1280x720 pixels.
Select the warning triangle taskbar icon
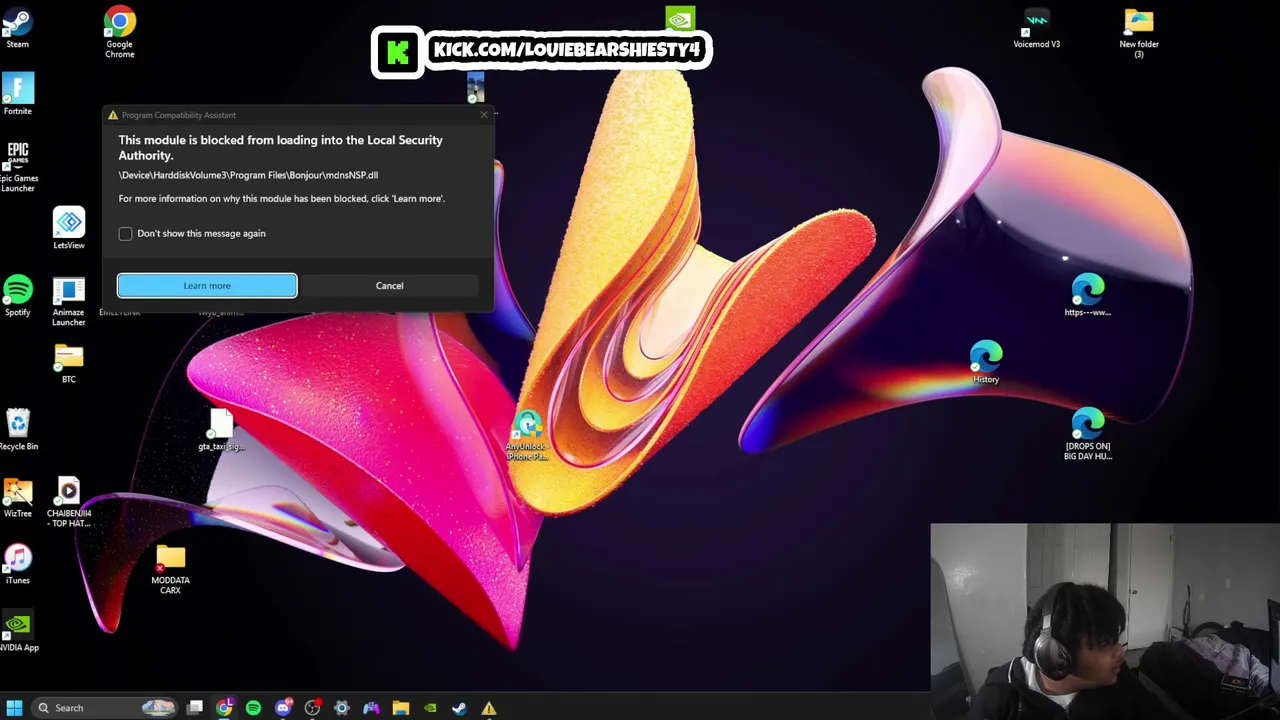(489, 708)
